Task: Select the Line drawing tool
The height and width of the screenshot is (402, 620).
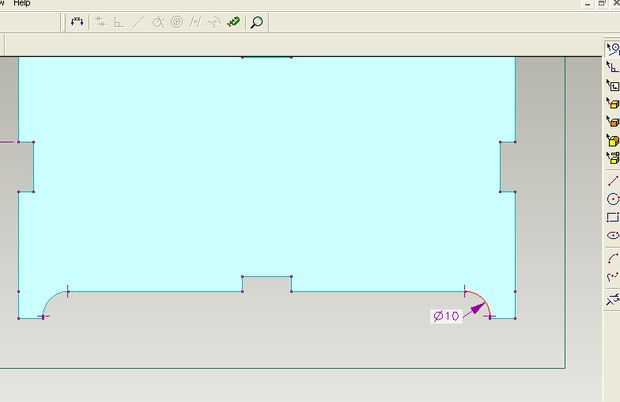Action: [613, 181]
